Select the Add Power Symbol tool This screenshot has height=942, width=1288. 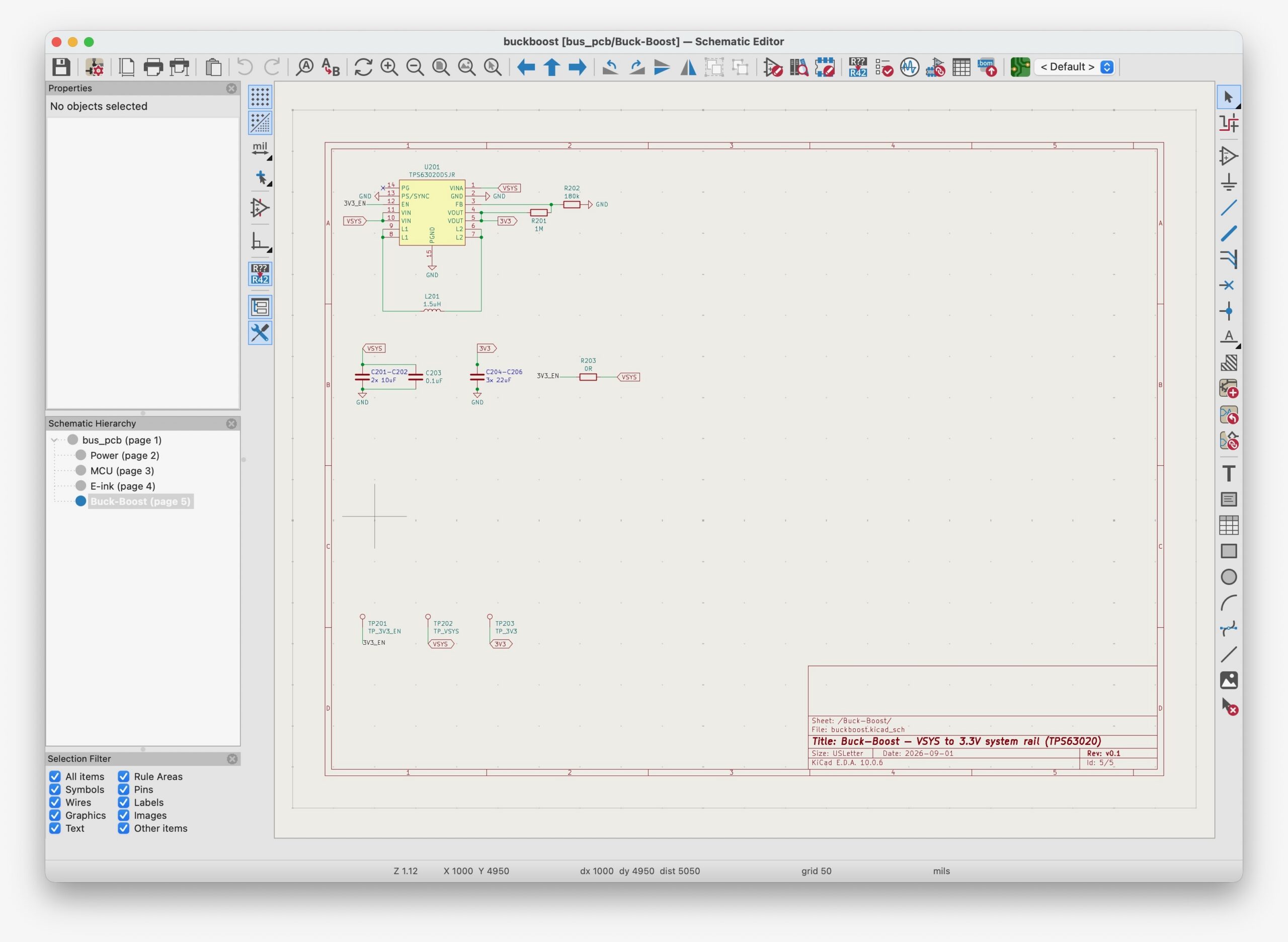tap(1229, 182)
